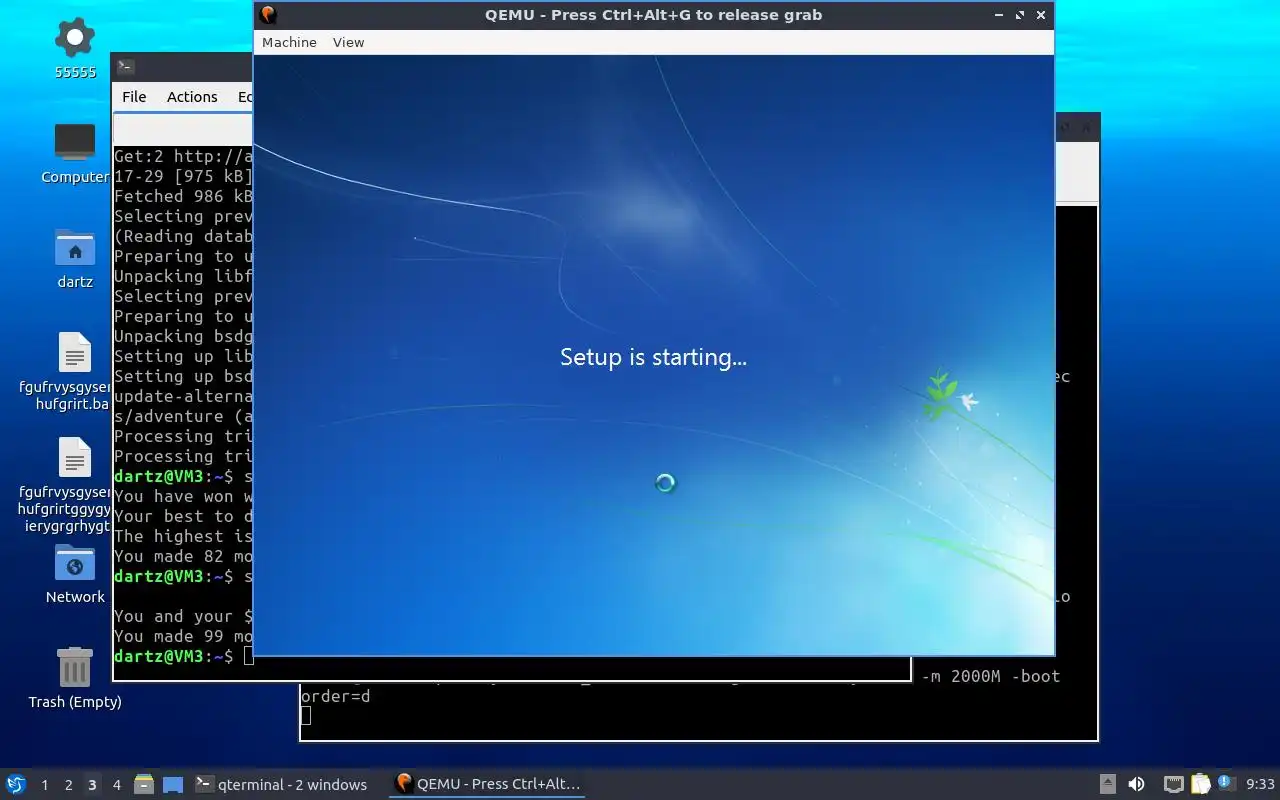Launch the file manager from the panel
The width and height of the screenshot is (1280, 800).
(144, 785)
